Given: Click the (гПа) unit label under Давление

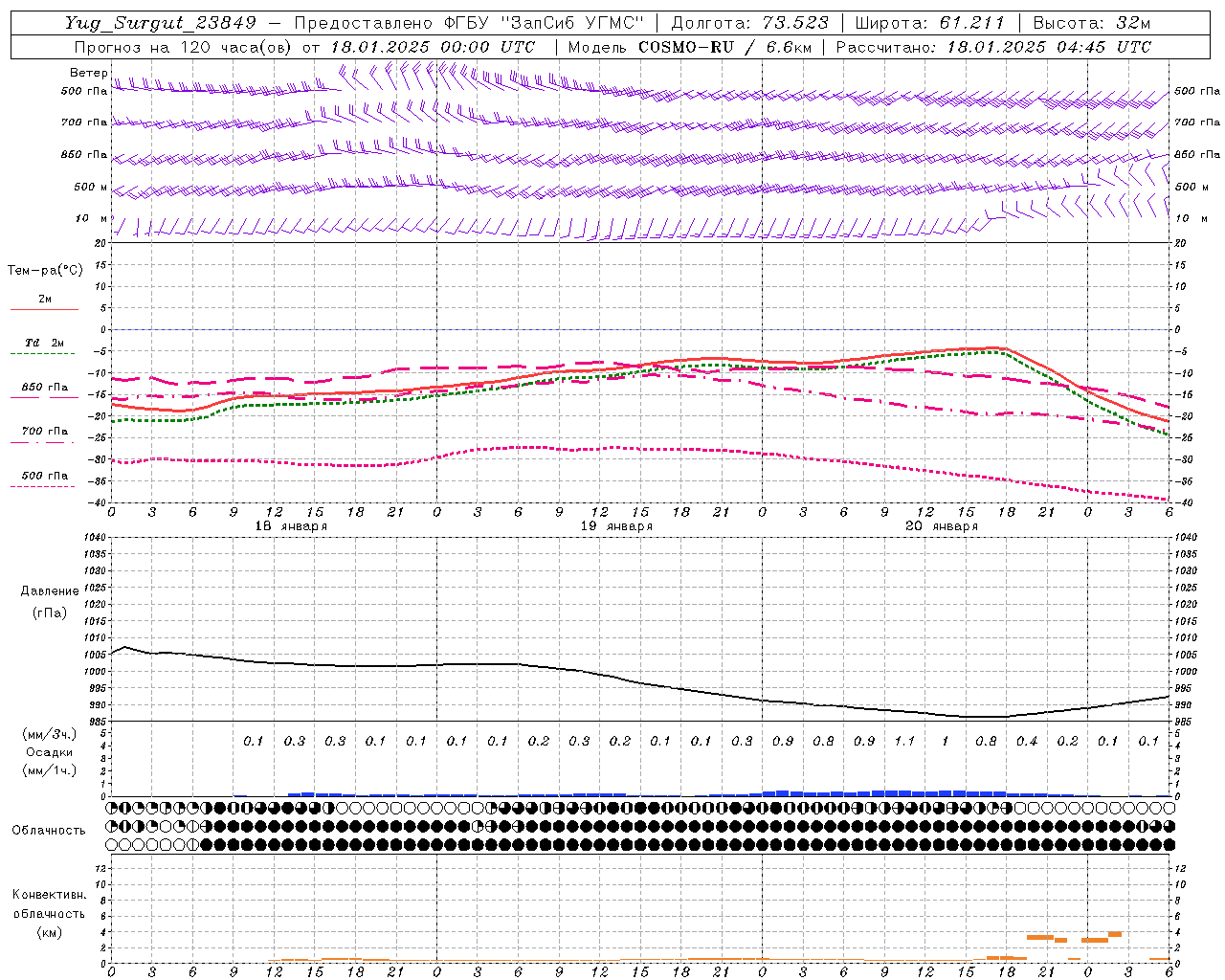Looking at the screenshot, I should point(50,612).
